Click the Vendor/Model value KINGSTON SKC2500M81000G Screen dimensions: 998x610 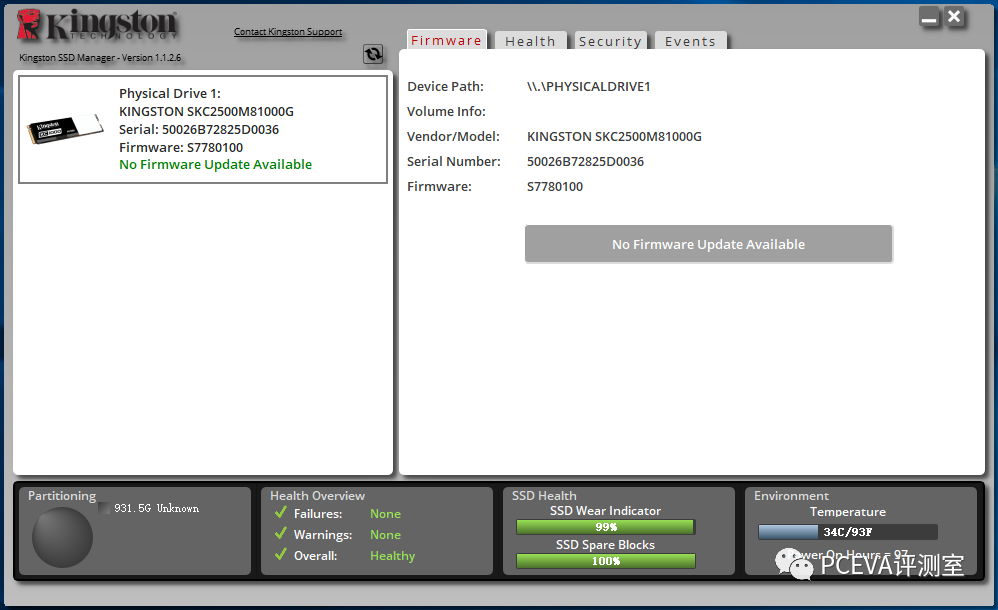(614, 136)
